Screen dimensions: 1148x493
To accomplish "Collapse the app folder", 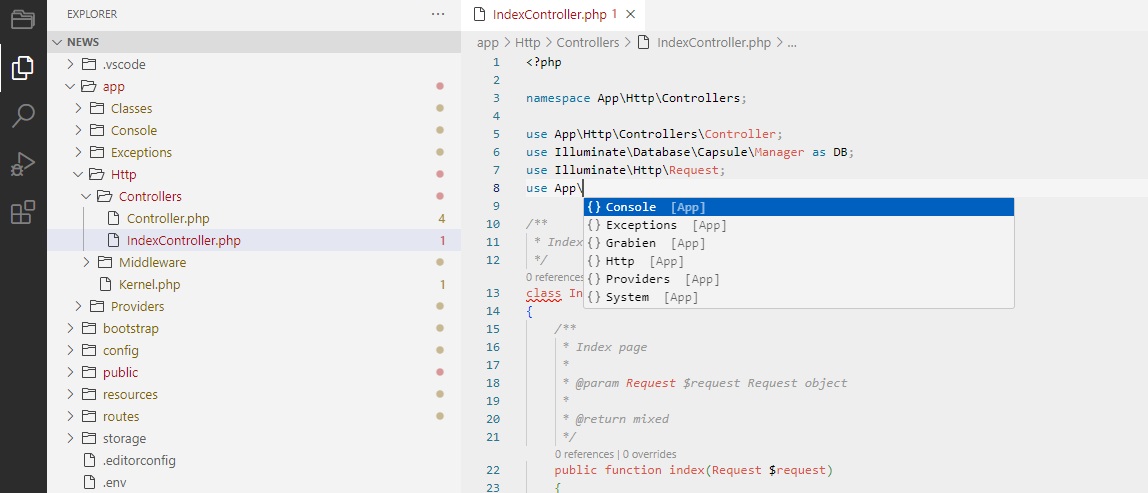I will point(71,87).
